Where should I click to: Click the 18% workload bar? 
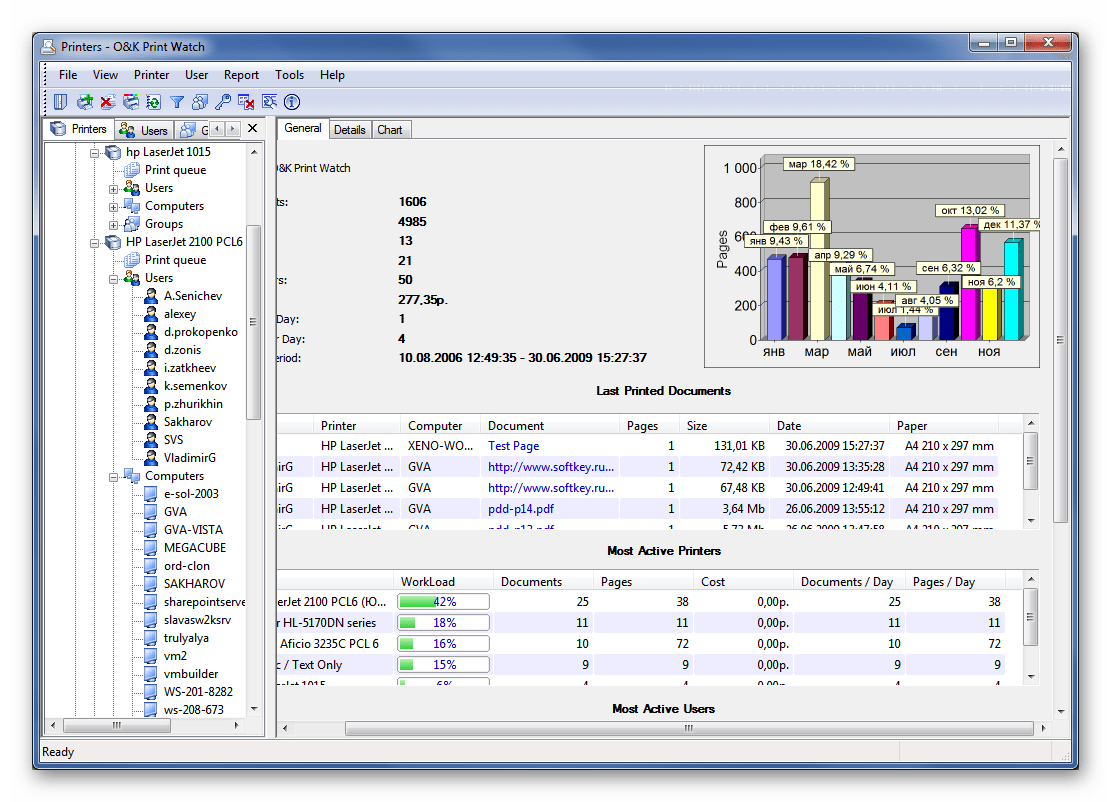444,623
